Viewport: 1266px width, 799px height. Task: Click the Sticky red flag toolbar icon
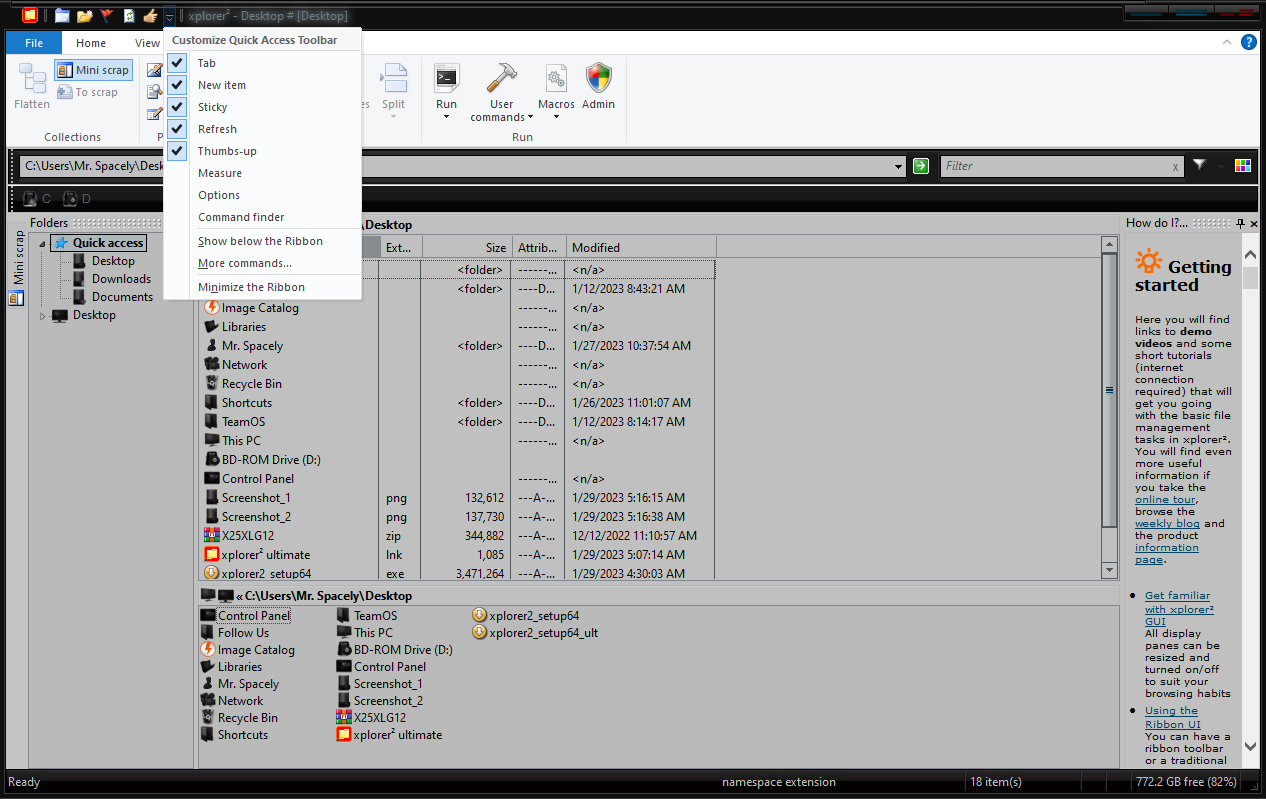[x=106, y=16]
